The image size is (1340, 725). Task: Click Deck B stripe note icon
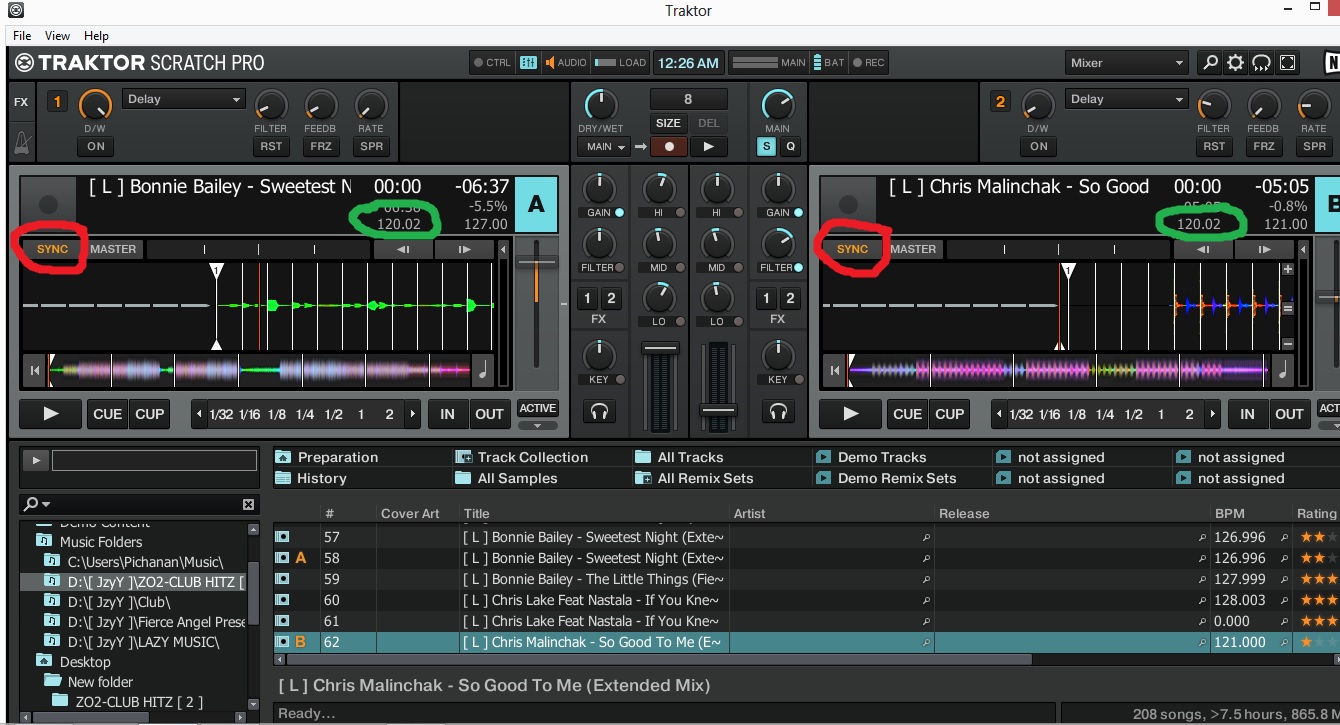pos(1282,370)
